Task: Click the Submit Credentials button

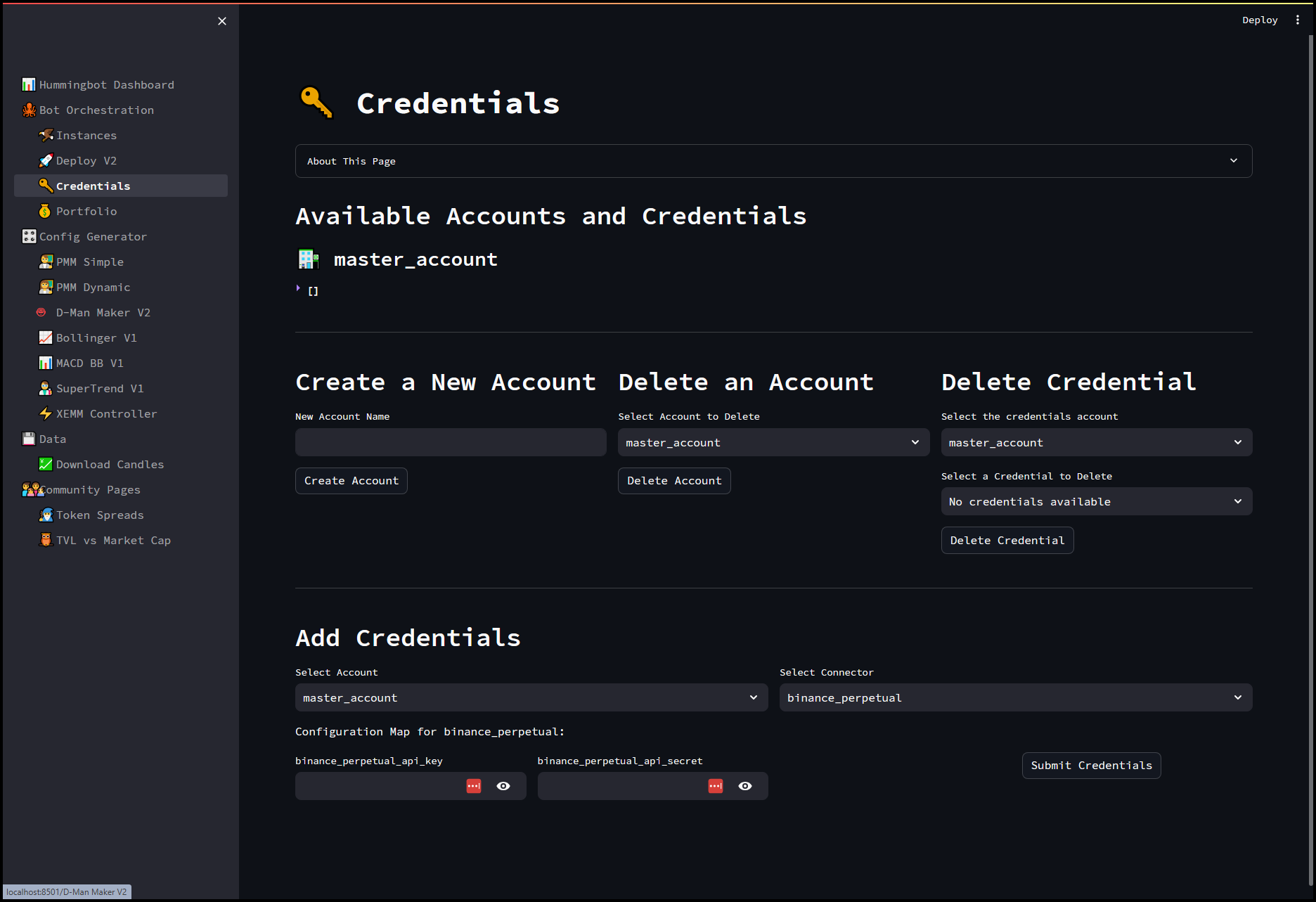Action: click(x=1091, y=766)
